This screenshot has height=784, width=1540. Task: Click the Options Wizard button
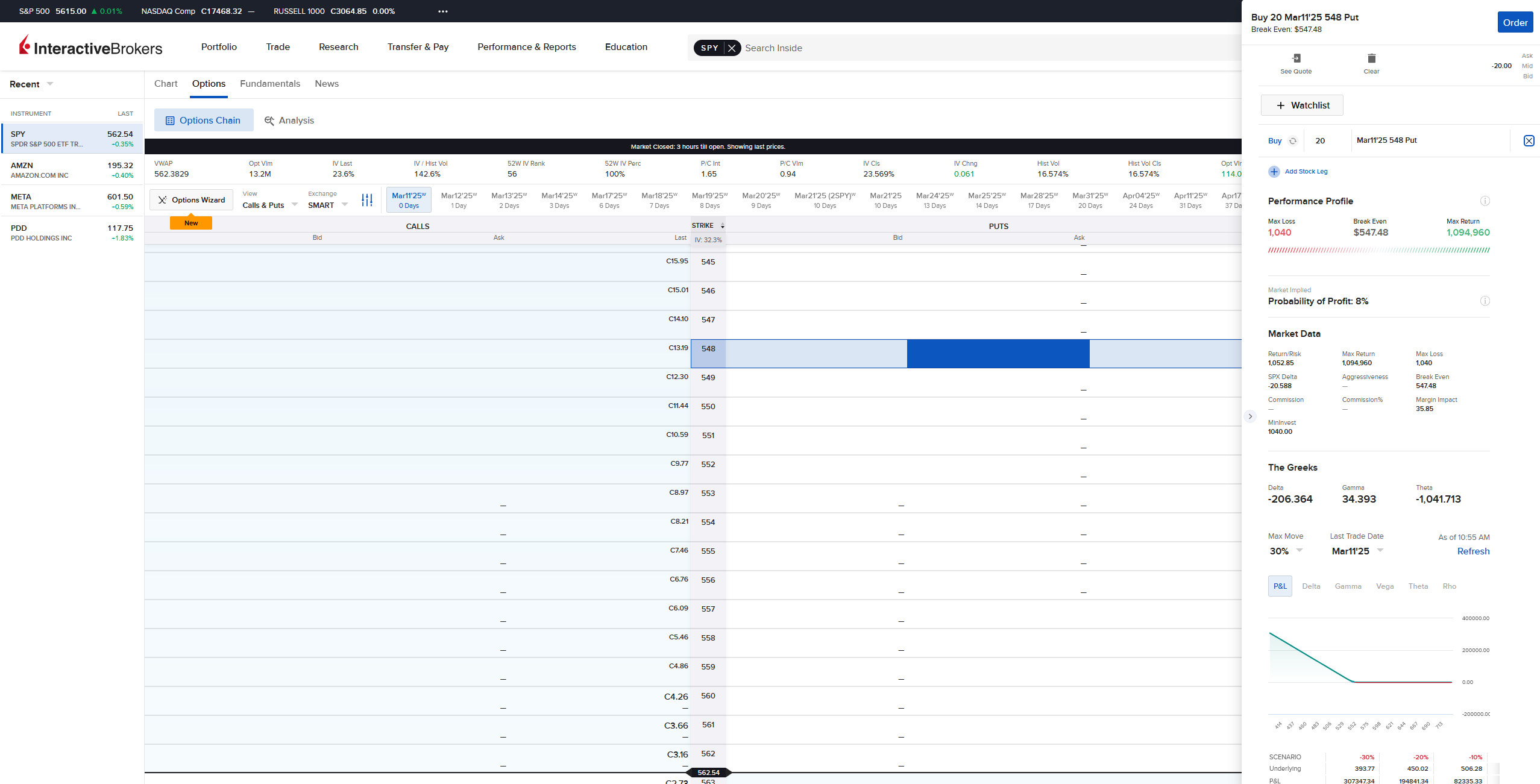[192, 200]
